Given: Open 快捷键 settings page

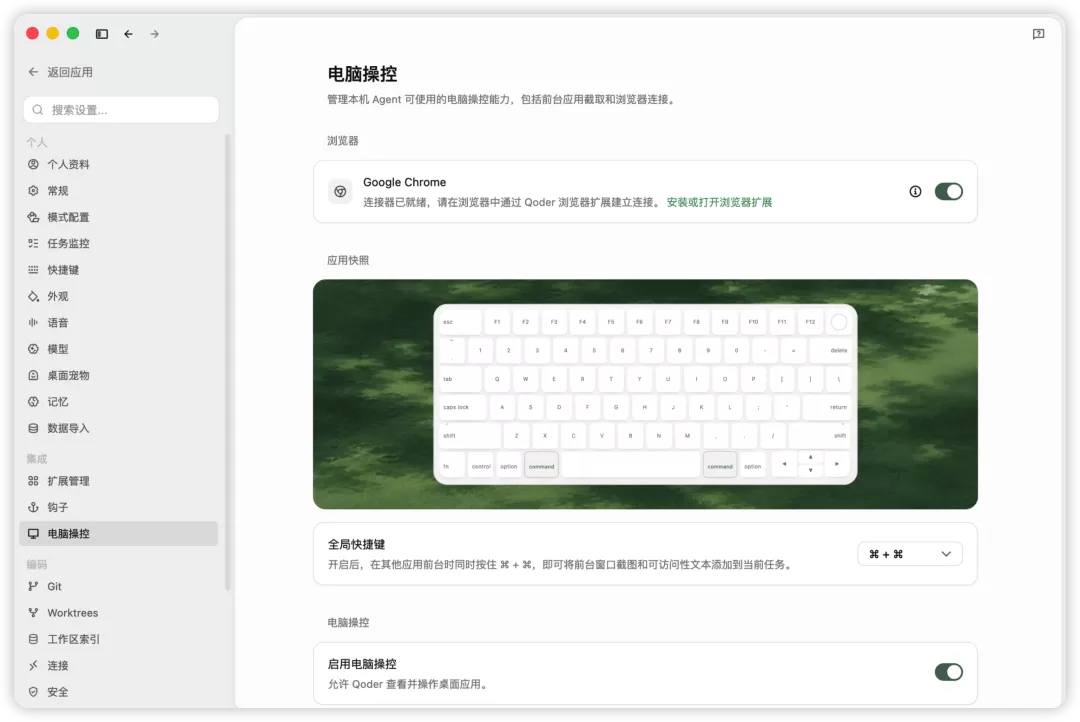Looking at the screenshot, I should (x=118, y=269).
